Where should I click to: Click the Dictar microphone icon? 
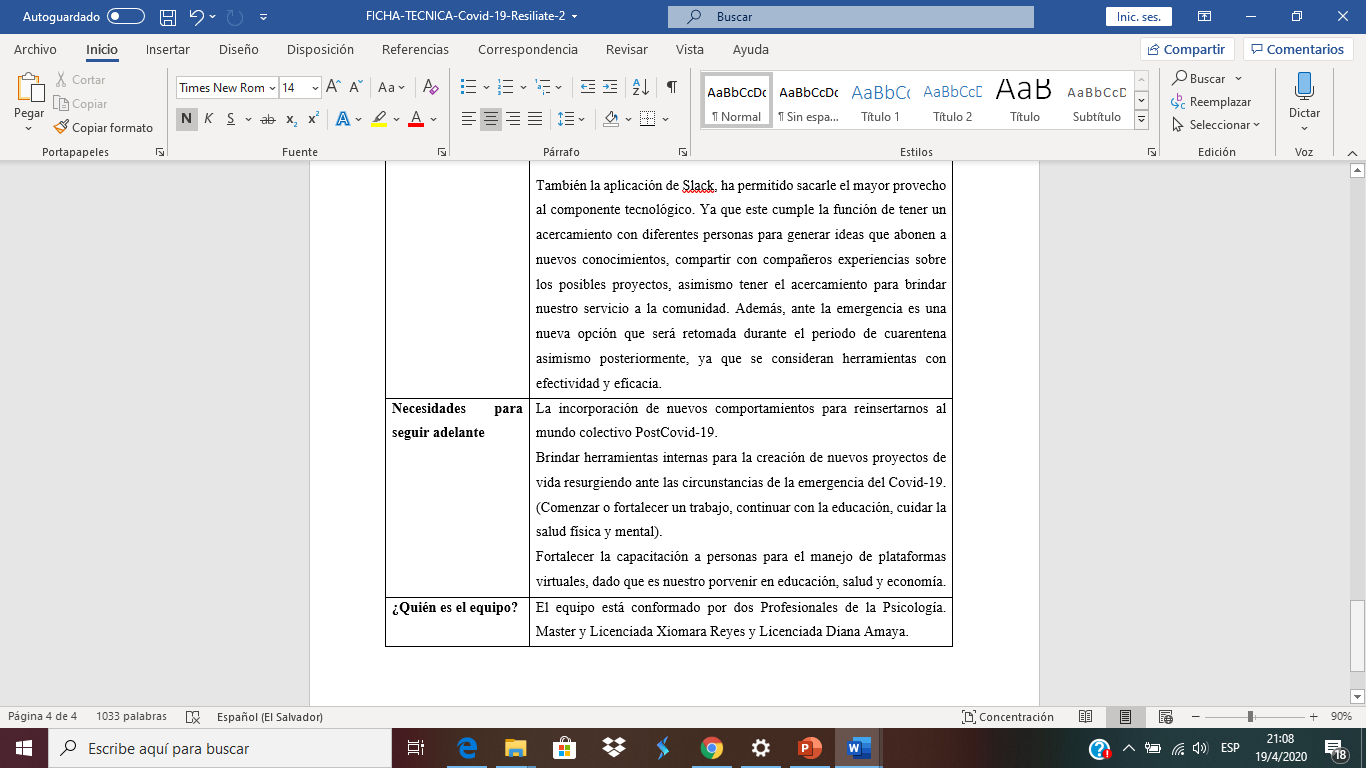click(1304, 86)
